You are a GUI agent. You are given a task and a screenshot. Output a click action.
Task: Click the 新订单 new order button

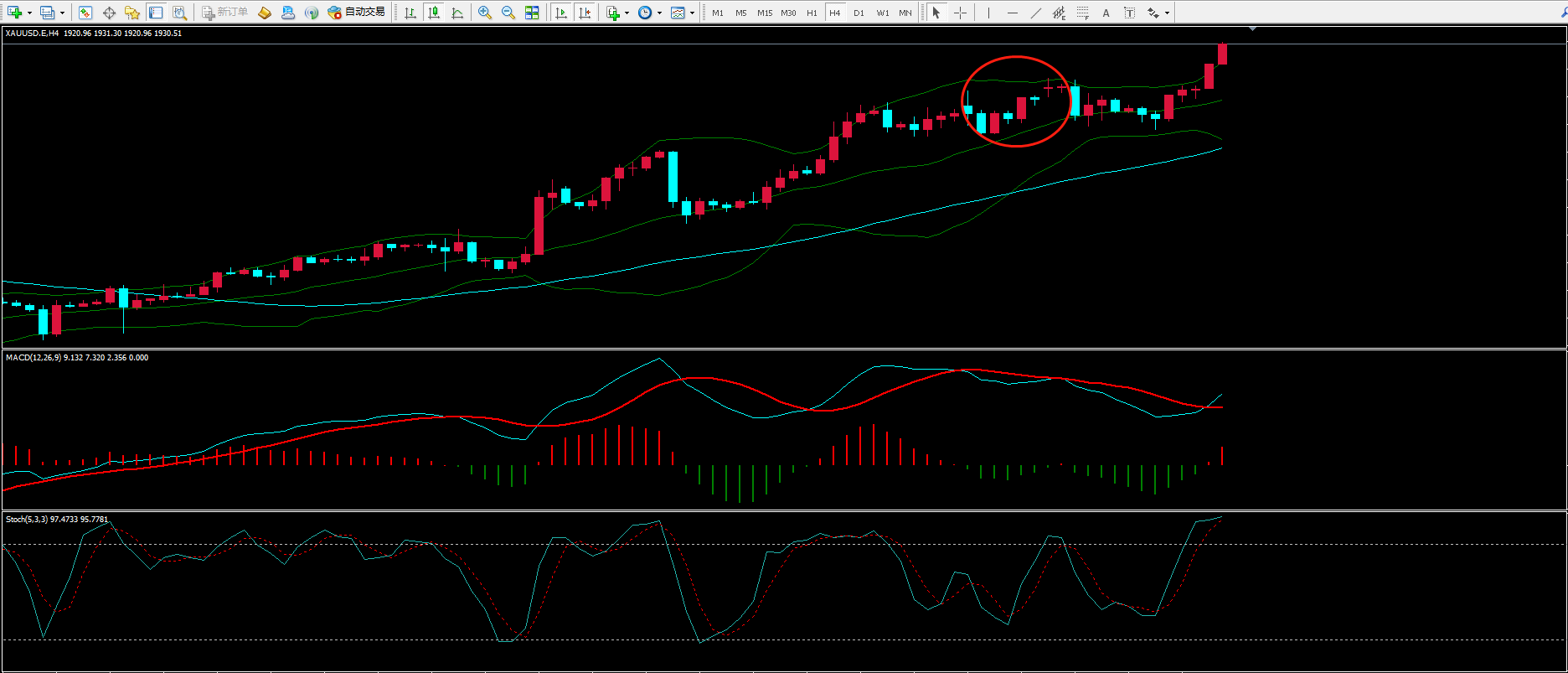[225, 13]
